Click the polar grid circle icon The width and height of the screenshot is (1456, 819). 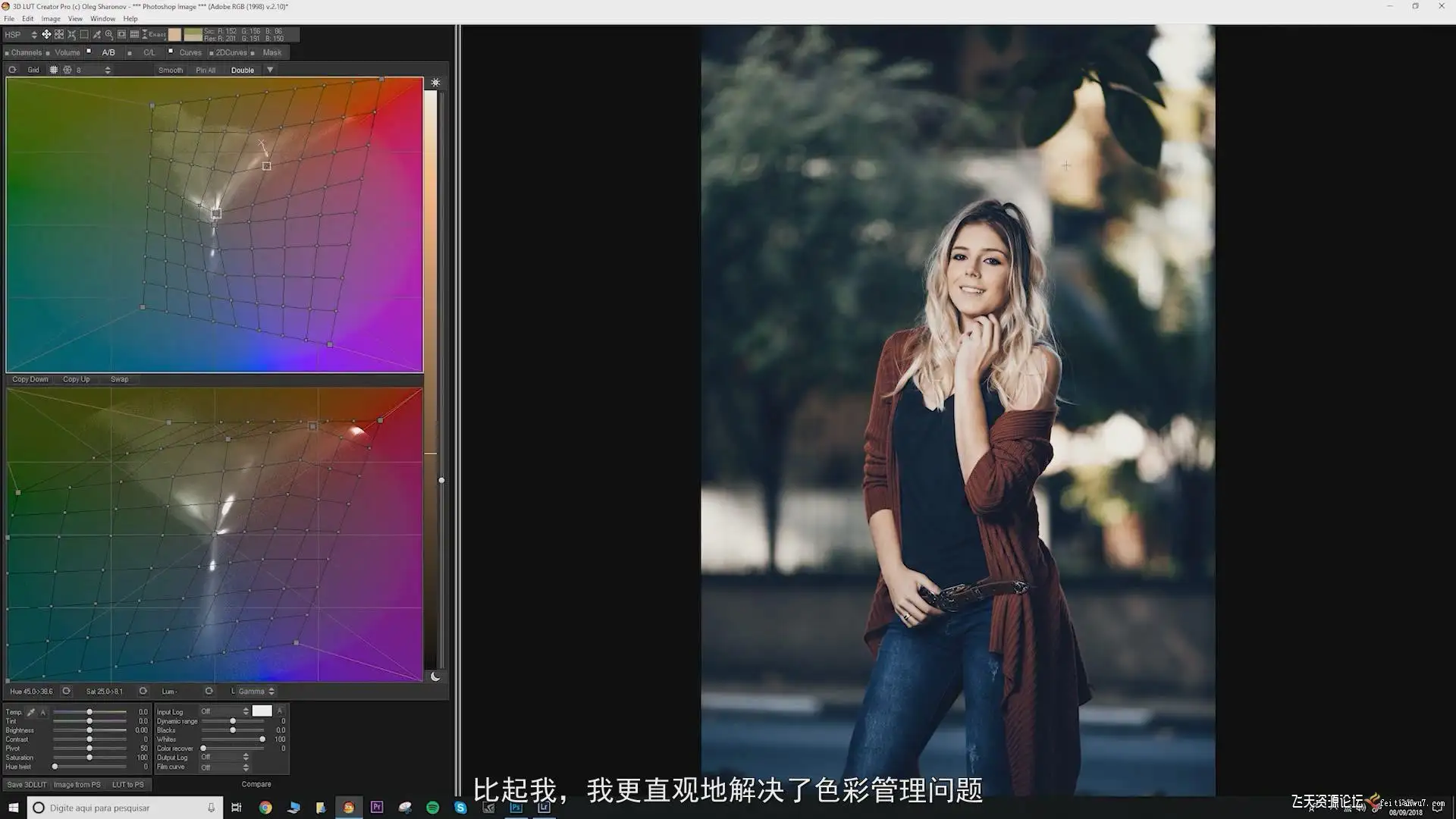tap(67, 70)
